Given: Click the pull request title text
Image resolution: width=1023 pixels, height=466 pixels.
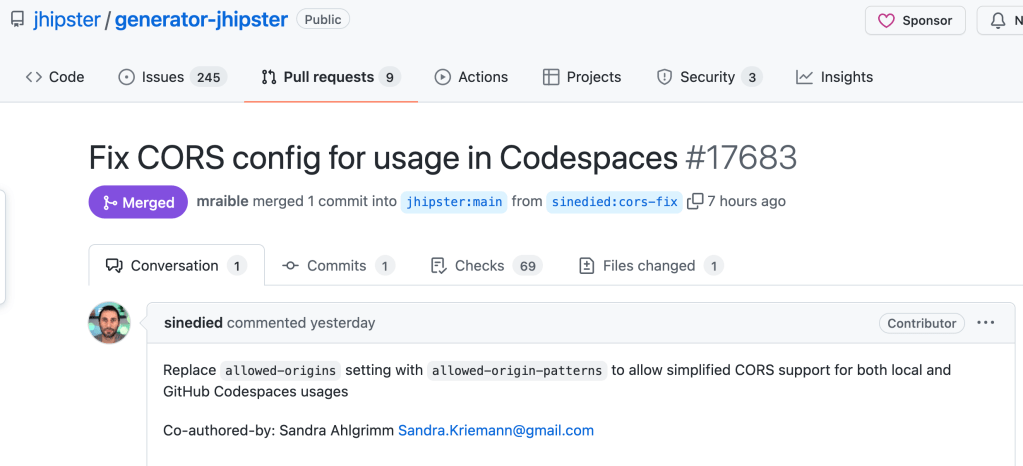Looking at the screenshot, I should click(x=383, y=158).
